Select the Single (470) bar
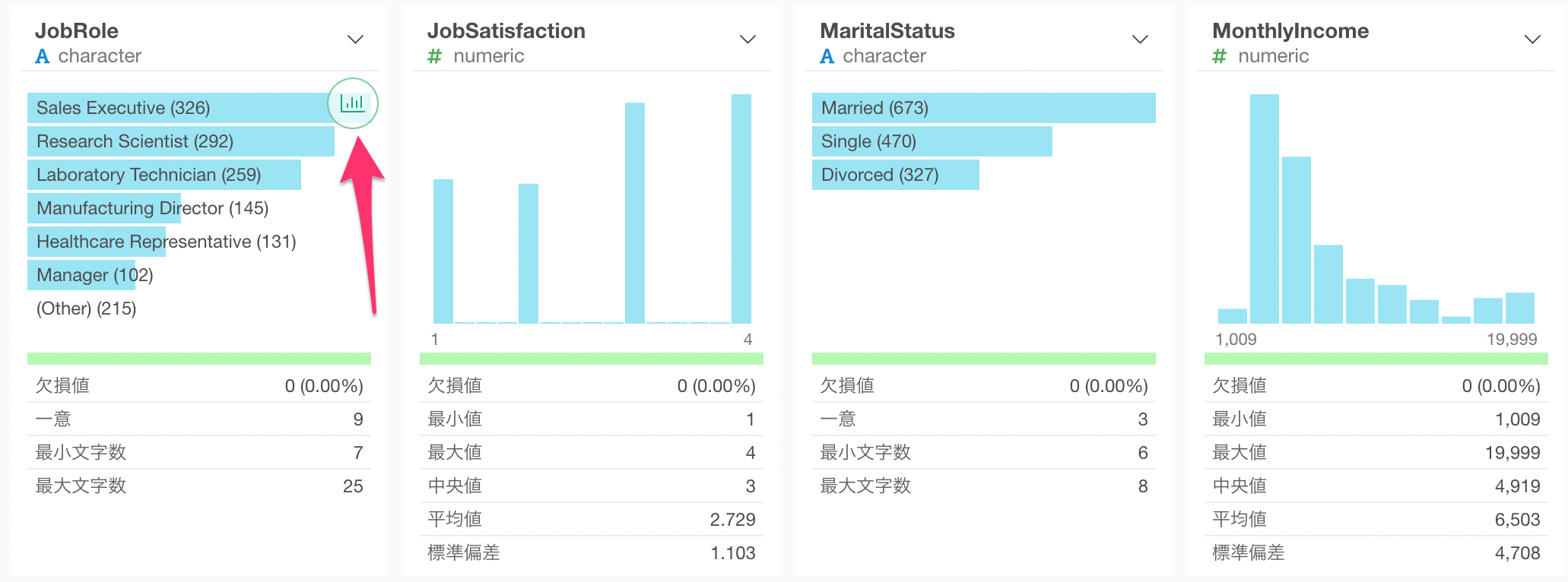 tap(932, 141)
